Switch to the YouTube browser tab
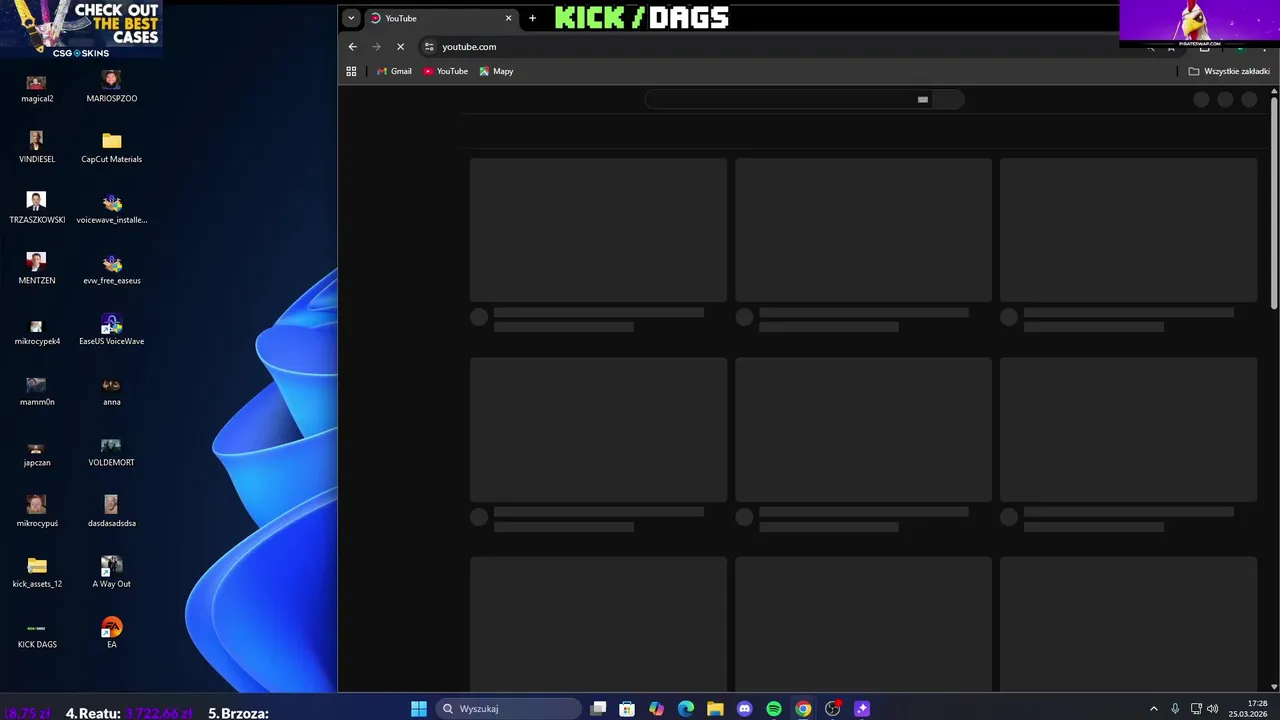 pyautogui.click(x=438, y=18)
